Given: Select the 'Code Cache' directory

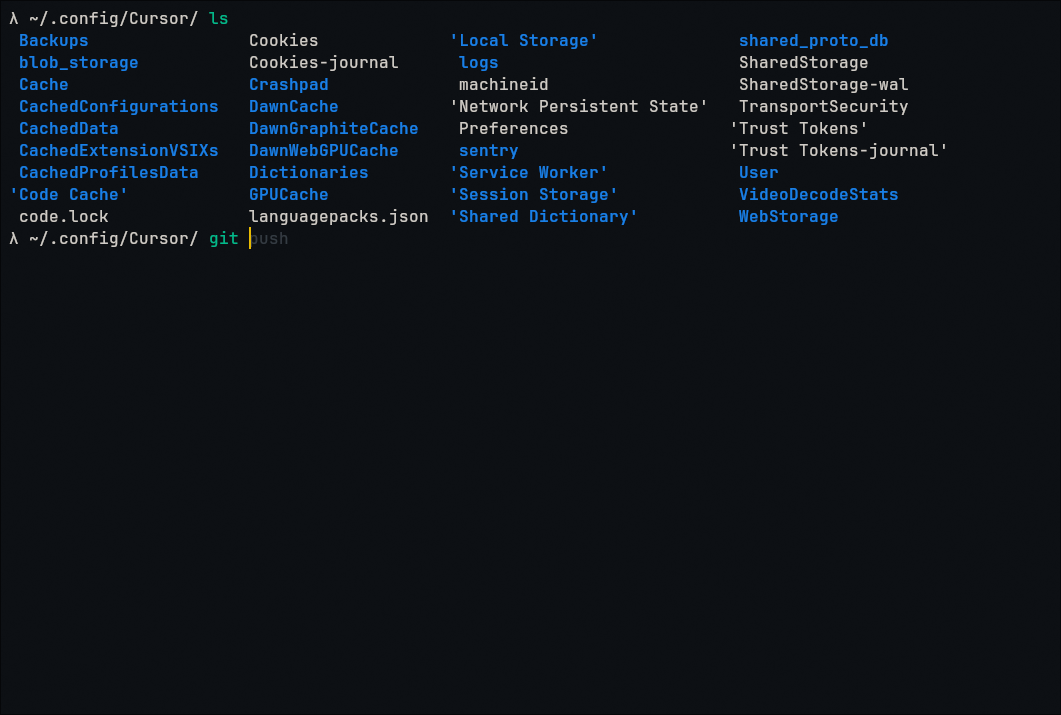Looking at the screenshot, I should pos(68,195).
